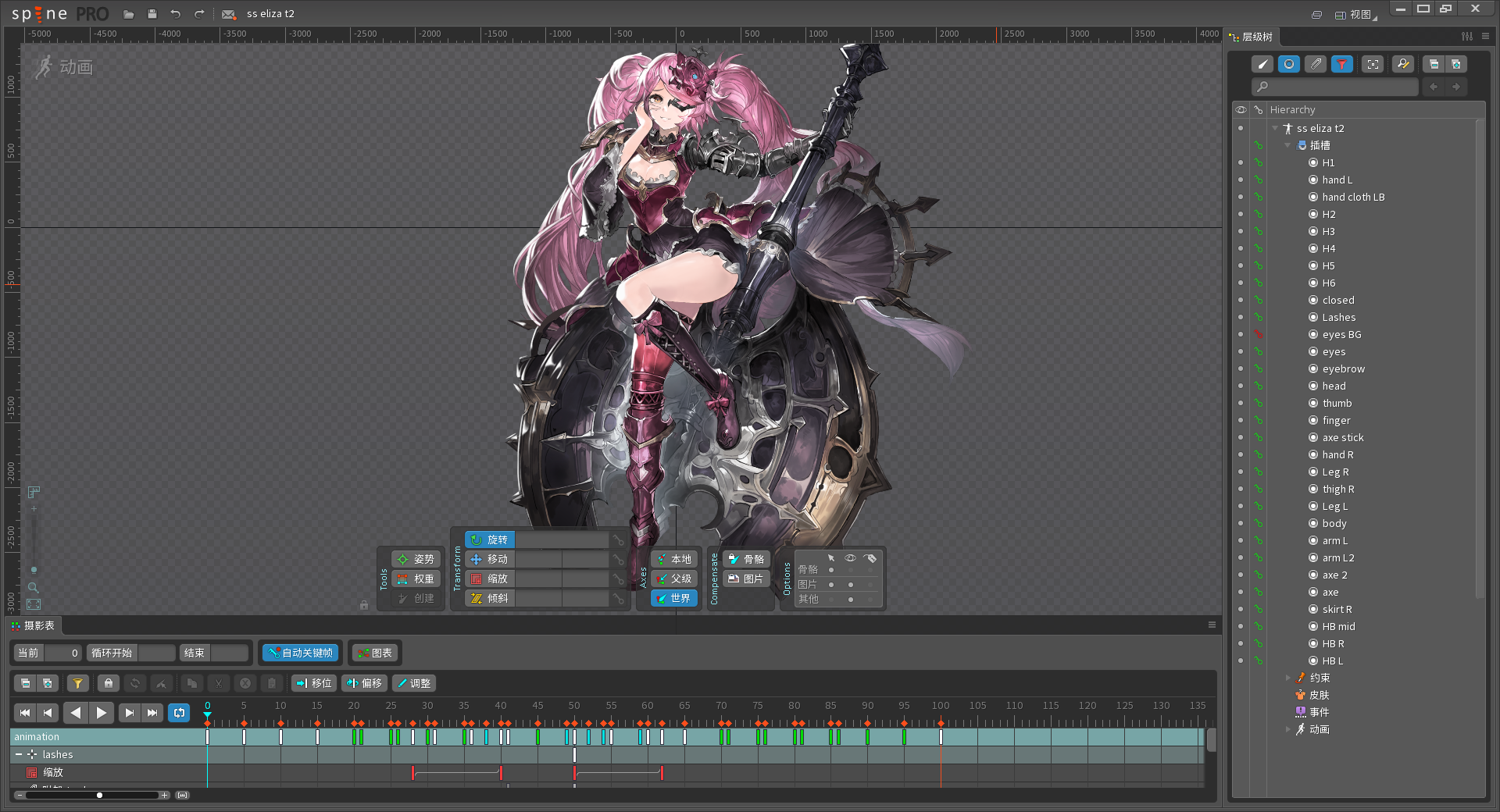Collapse all tree nodes icon
Screen dimensions: 1500x812
pos(1434,64)
